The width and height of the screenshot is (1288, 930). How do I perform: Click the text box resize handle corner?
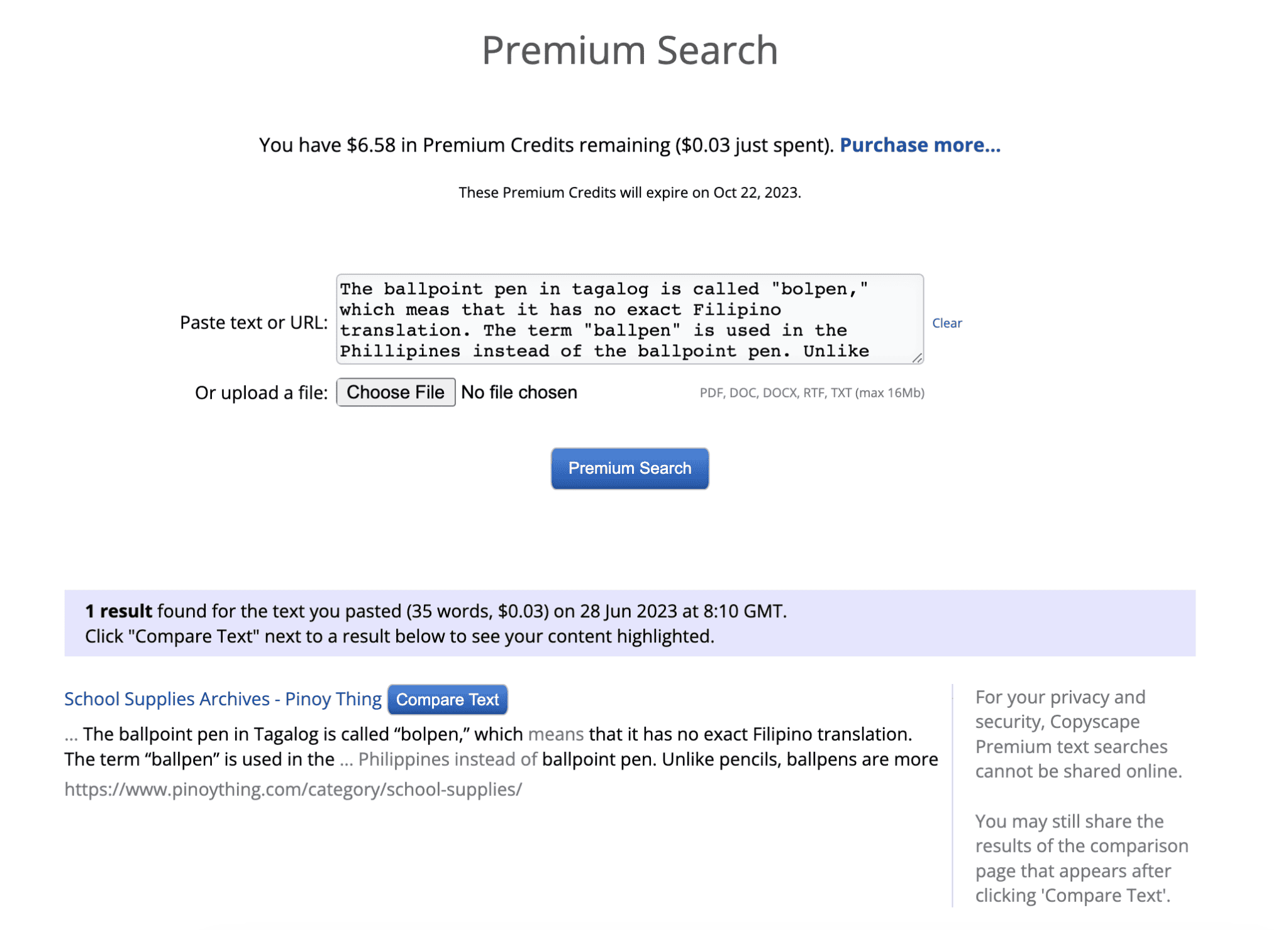pos(918,358)
